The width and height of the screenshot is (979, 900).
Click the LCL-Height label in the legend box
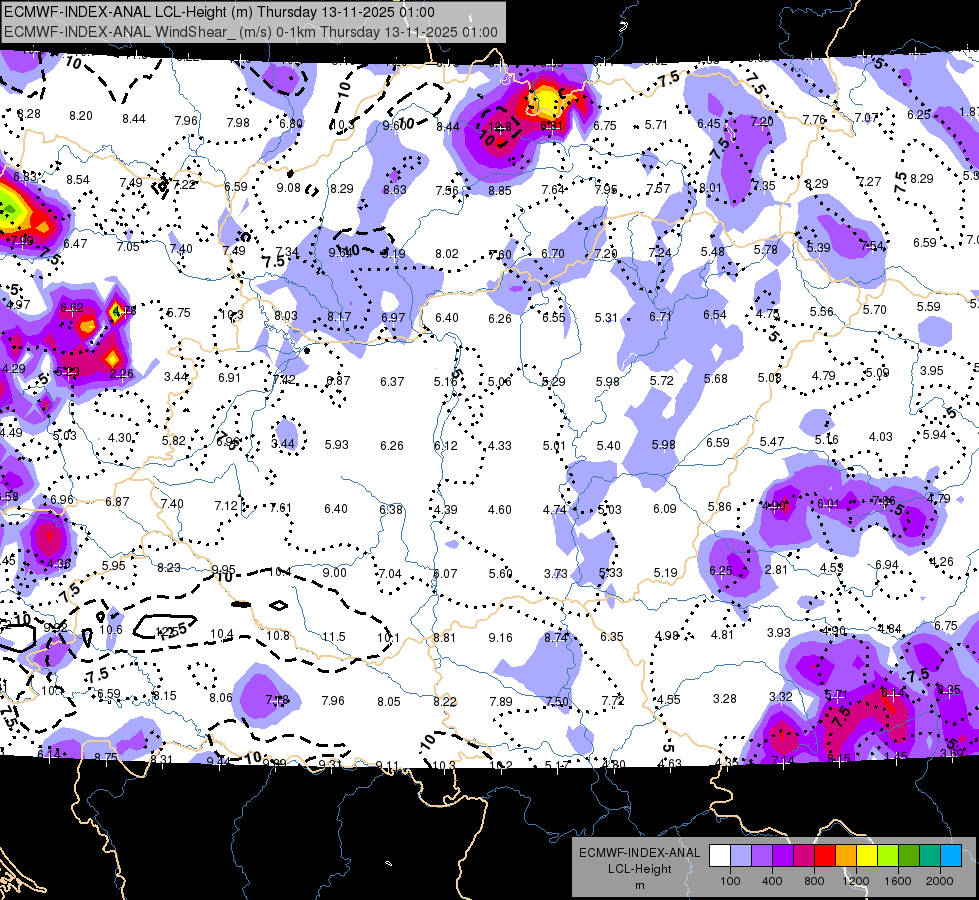[639, 869]
